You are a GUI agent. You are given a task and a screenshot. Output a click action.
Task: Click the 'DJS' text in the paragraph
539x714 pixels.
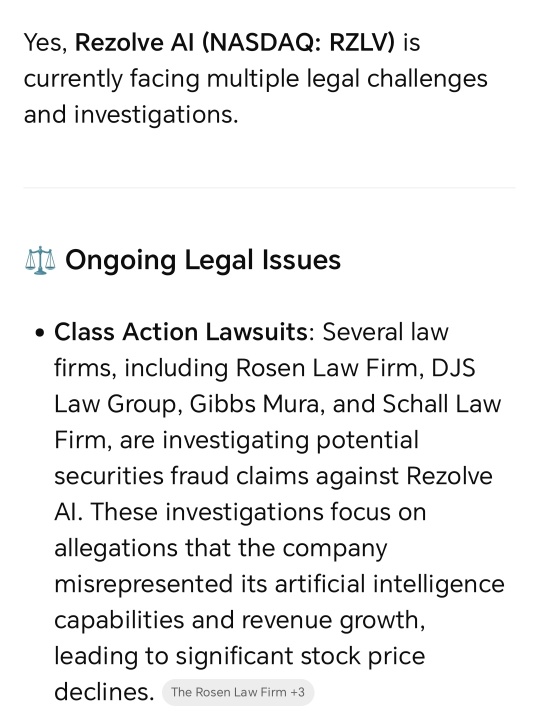(x=453, y=368)
